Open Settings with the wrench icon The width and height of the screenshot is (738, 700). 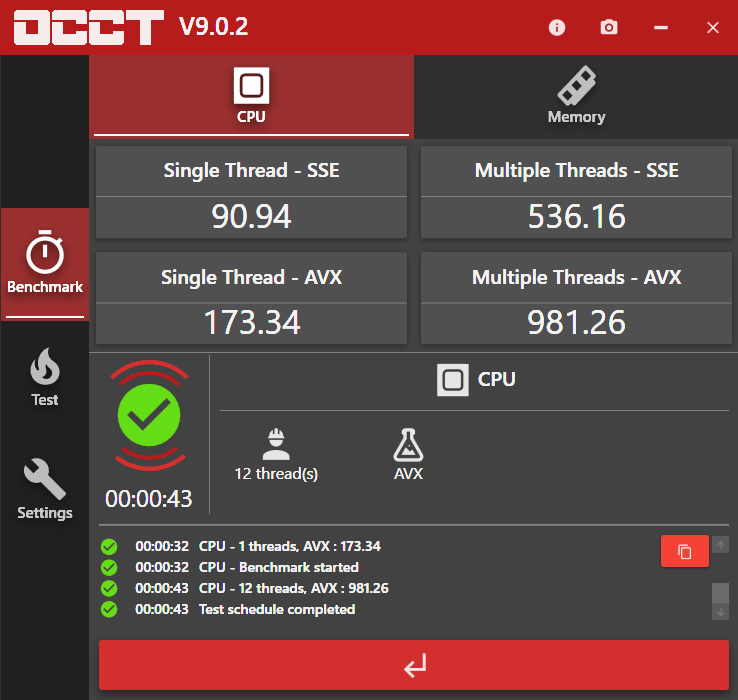pos(45,490)
